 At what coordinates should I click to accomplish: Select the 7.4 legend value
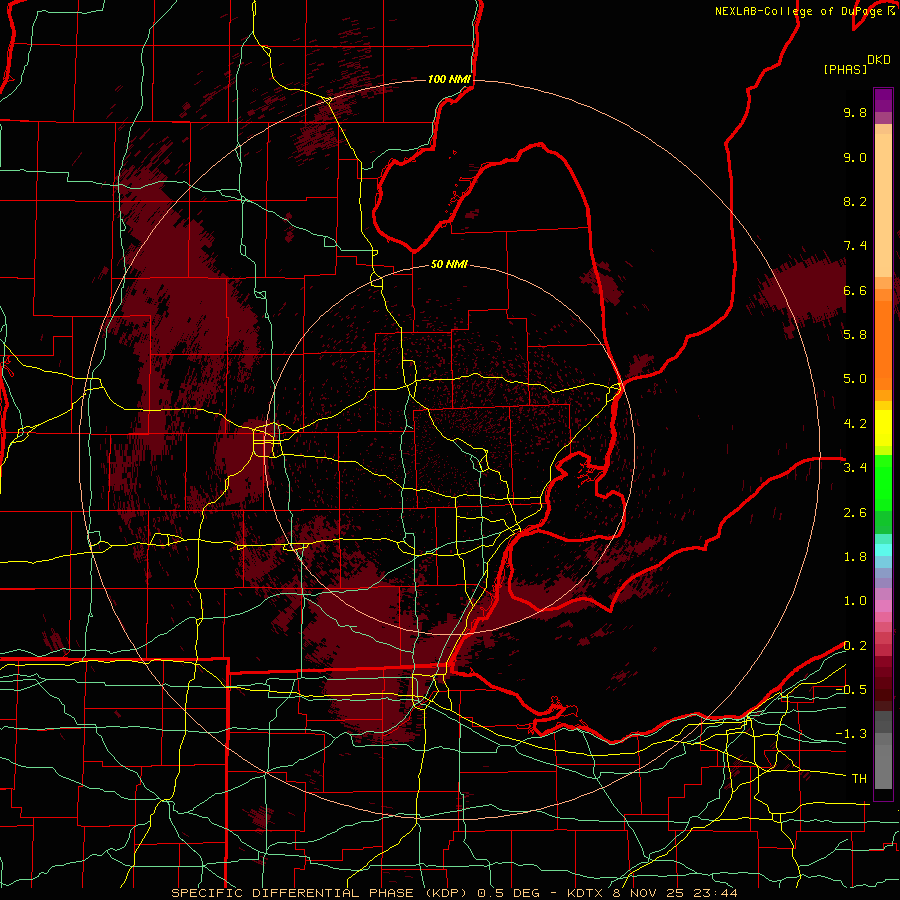(x=855, y=246)
